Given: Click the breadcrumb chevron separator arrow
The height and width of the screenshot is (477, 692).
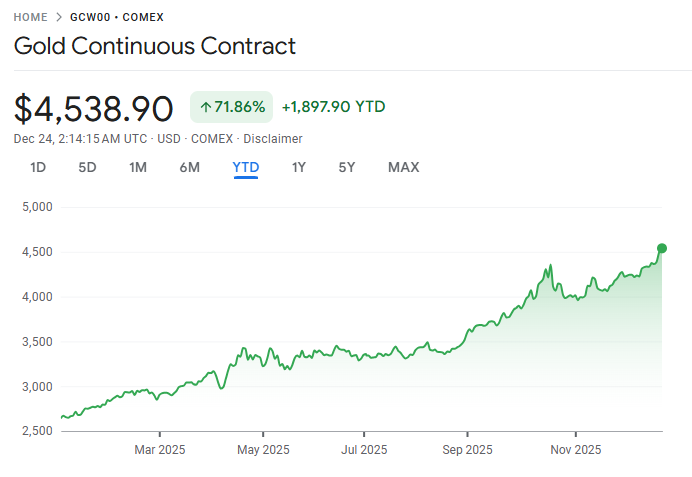Looking at the screenshot, I should pyautogui.click(x=59, y=17).
